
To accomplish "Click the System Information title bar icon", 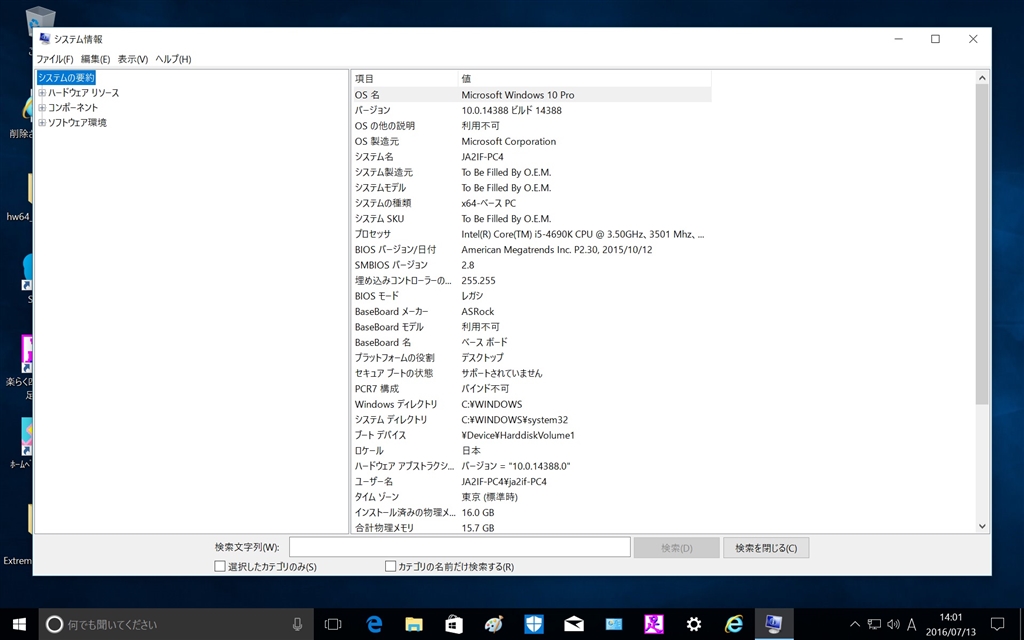I will [x=44, y=39].
